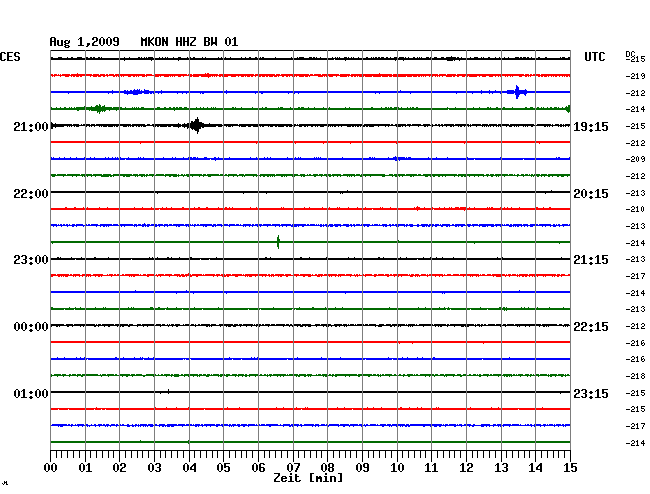Click minute tick label 15 on the axis
This screenshot has height=494, width=650.
point(570,467)
